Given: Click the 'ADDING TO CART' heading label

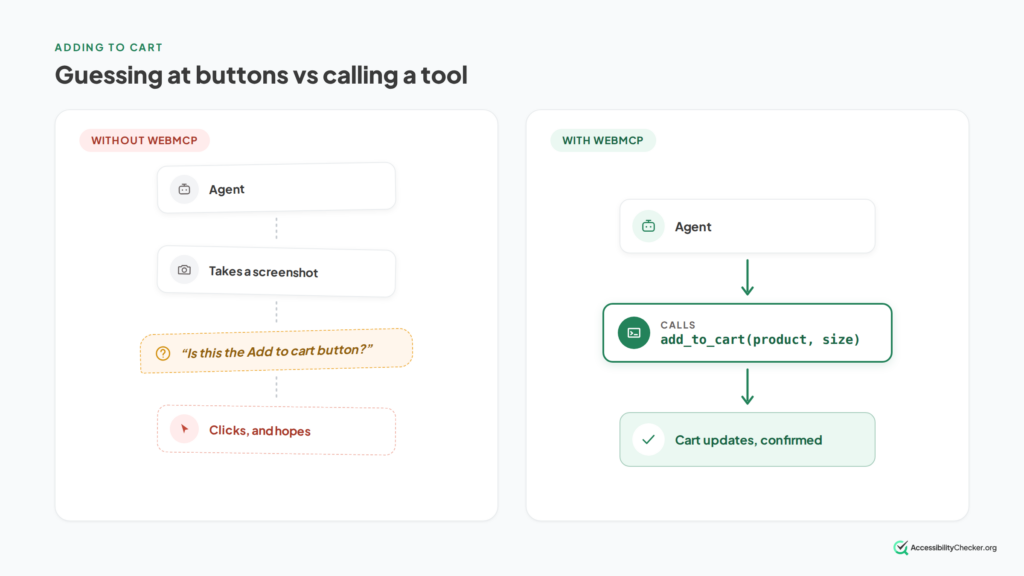Looking at the screenshot, I should (108, 47).
